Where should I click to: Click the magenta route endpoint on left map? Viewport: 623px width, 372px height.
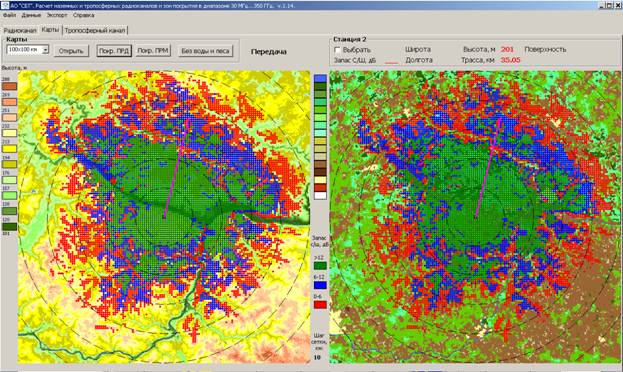(188, 120)
